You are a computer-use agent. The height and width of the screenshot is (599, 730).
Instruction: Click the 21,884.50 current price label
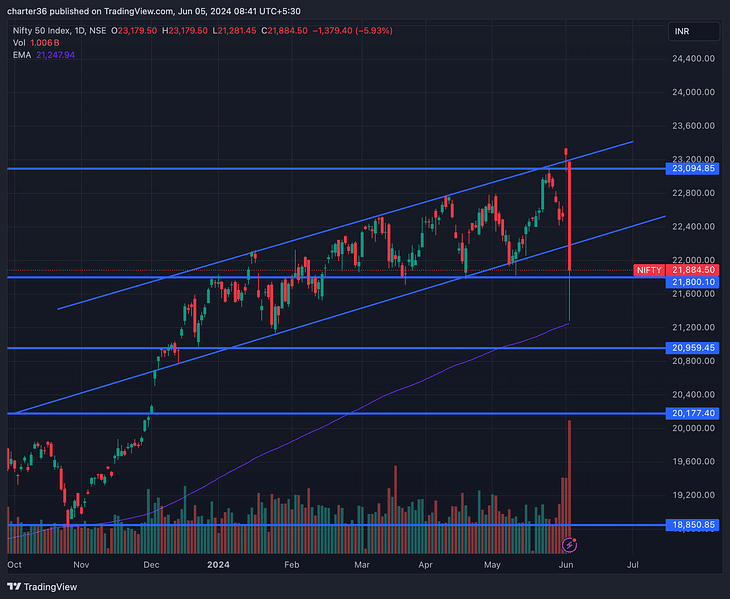click(x=693, y=270)
